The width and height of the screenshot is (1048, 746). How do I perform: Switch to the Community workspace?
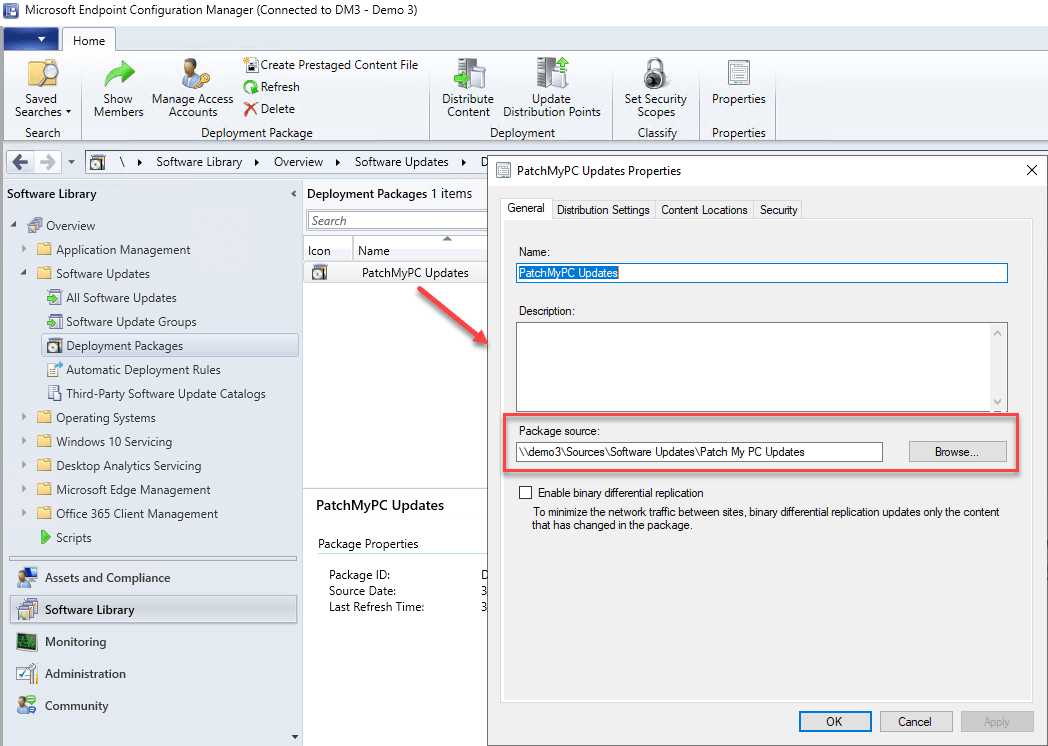click(x=154, y=706)
